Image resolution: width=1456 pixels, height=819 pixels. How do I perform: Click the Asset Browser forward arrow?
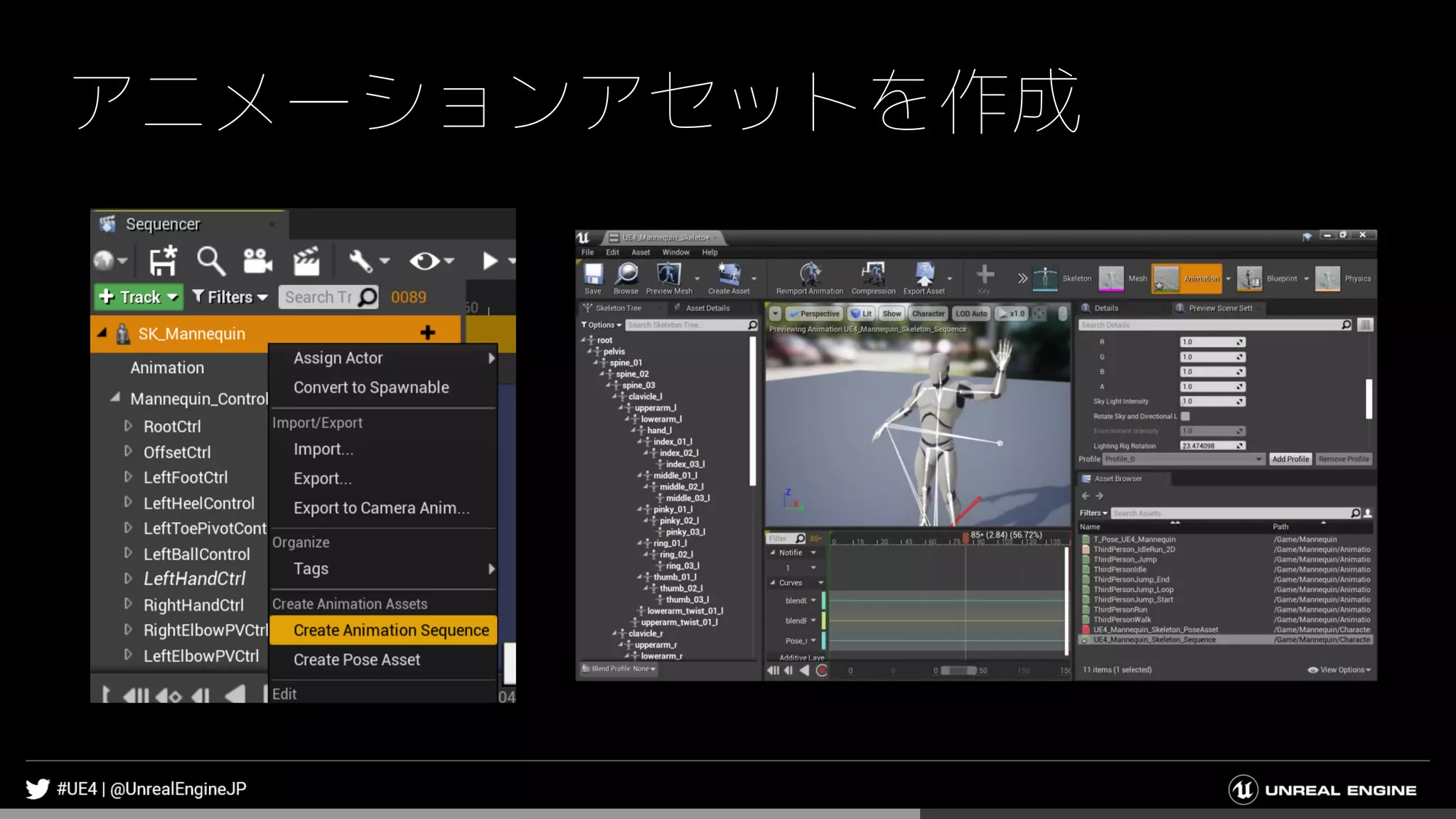pyautogui.click(x=1099, y=496)
